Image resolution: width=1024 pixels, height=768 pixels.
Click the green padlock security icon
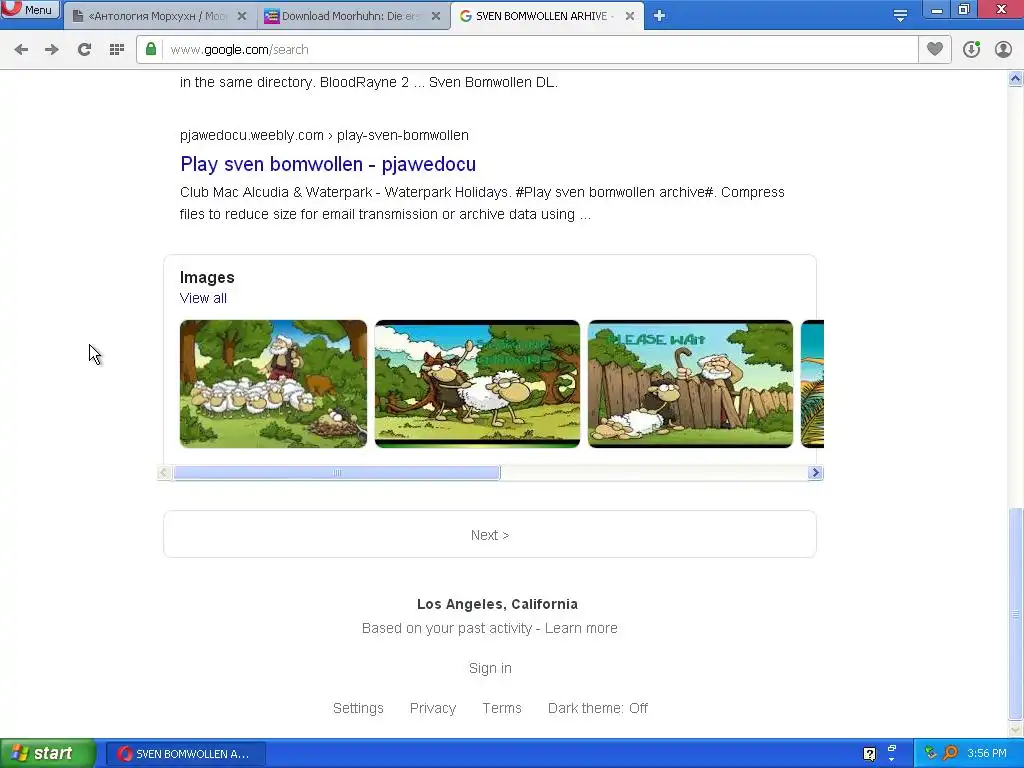[x=151, y=49]
